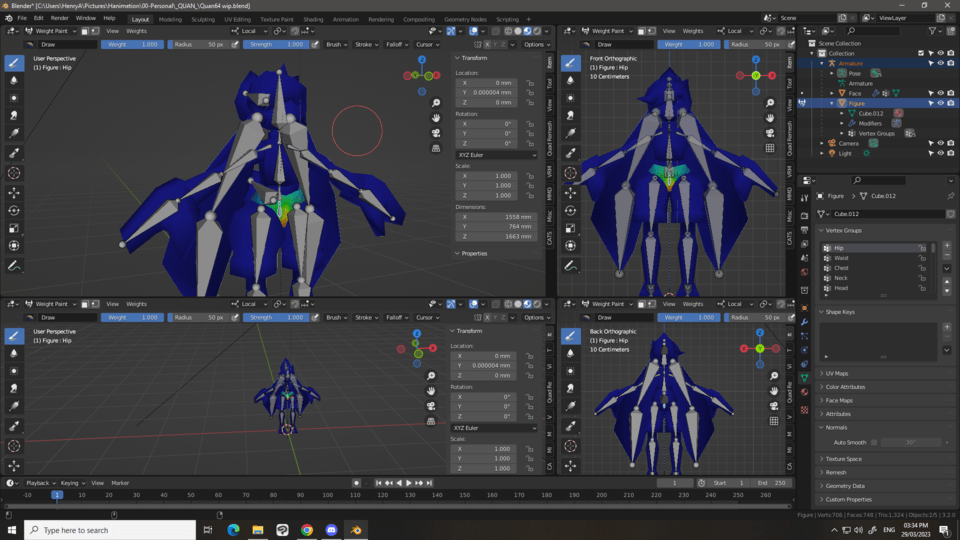Hide the Camera object in outliner

pyautogui.click(x=940, y=143)
